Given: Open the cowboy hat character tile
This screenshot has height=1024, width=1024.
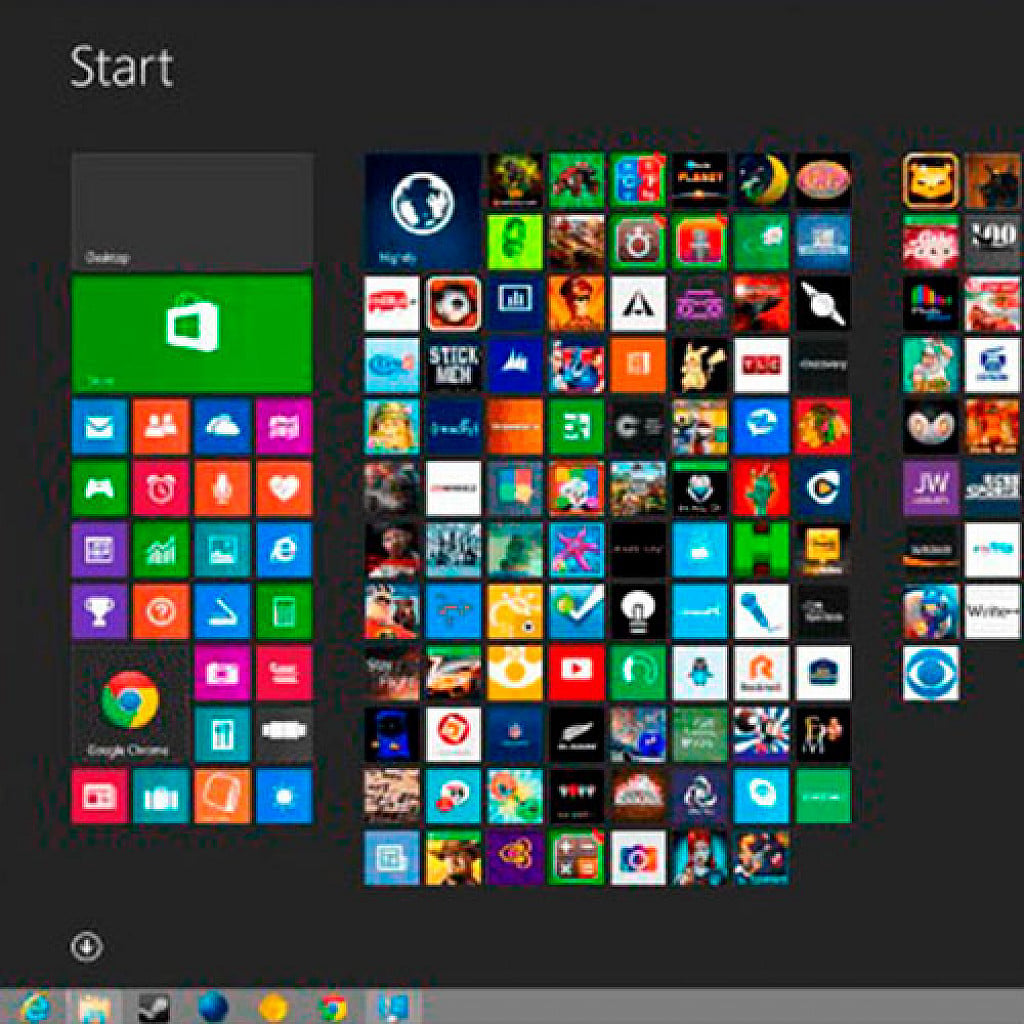Looking at the screenshot, I should (453, 857).
